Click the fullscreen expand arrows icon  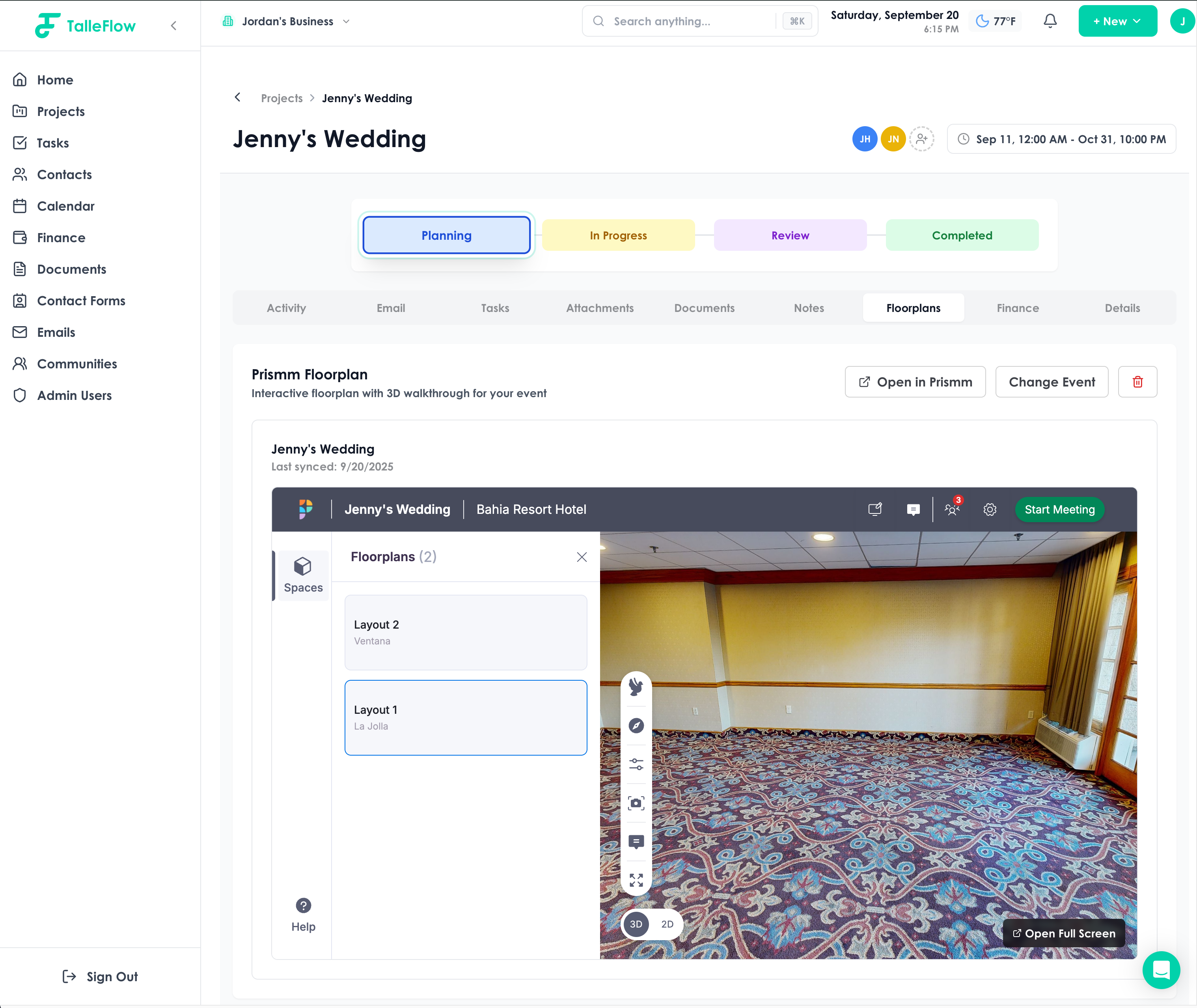click(x=636, y=880)
